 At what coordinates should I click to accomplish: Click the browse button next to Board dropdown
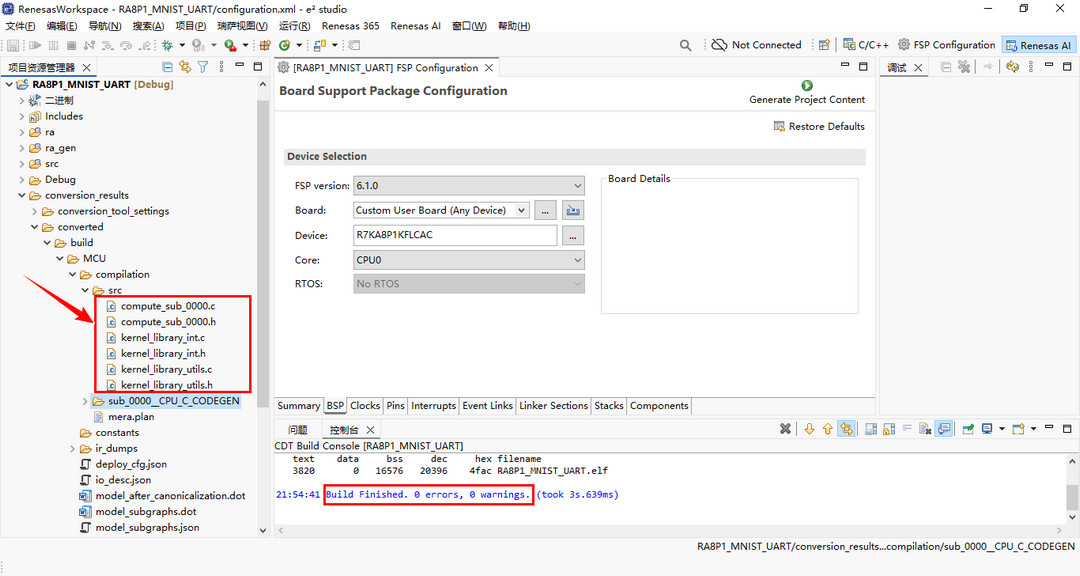coord(545,210)
